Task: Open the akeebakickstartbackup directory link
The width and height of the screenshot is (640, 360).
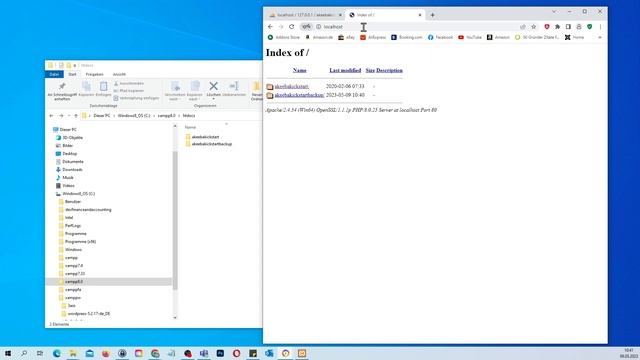Action: tap(299, 95)
